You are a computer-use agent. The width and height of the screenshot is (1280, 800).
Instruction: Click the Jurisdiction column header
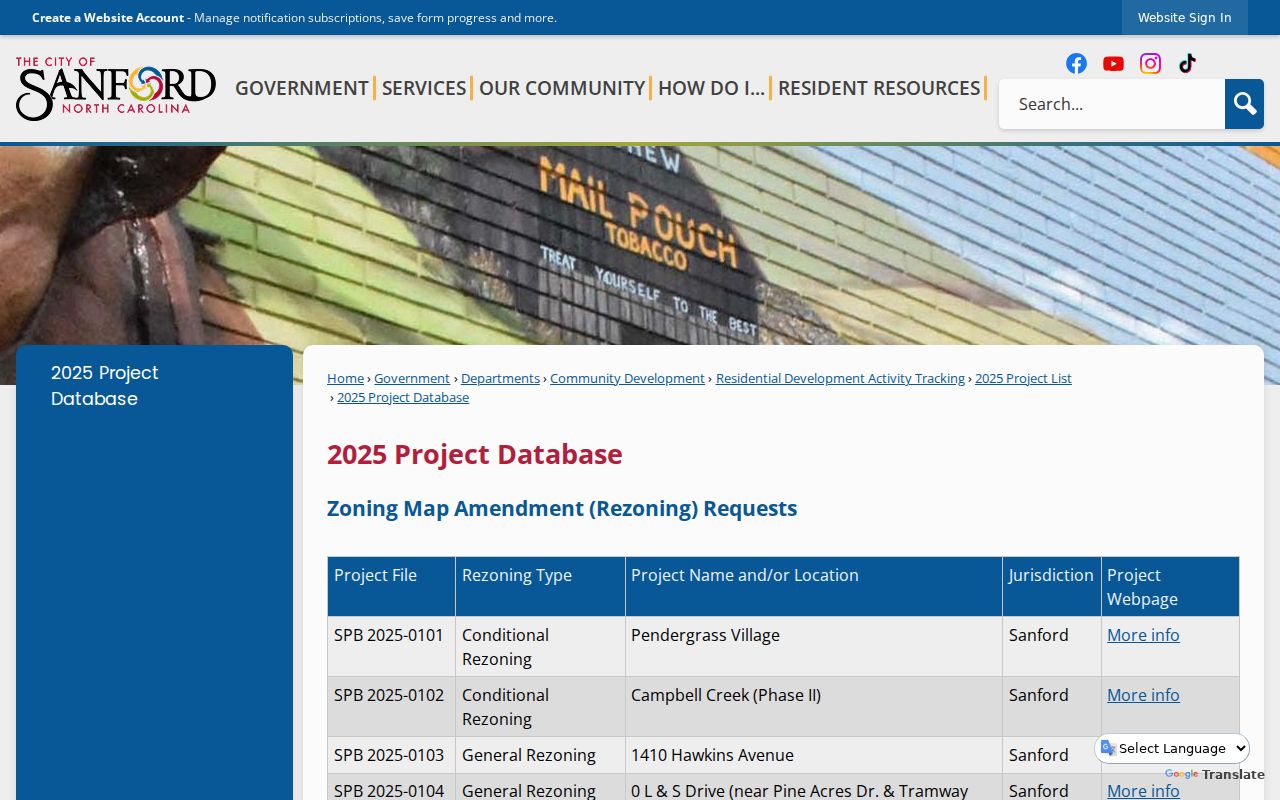[1051, 587]
